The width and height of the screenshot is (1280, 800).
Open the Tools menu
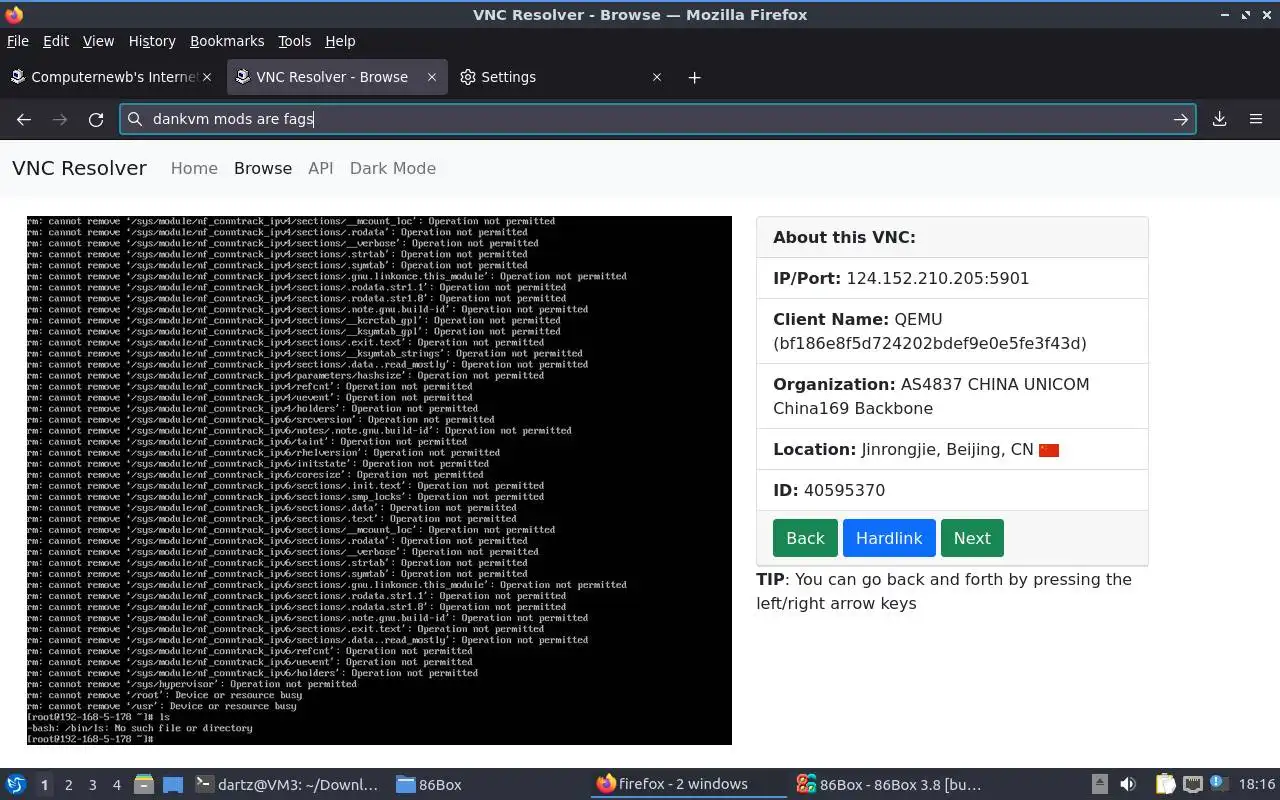pos(295,41)
